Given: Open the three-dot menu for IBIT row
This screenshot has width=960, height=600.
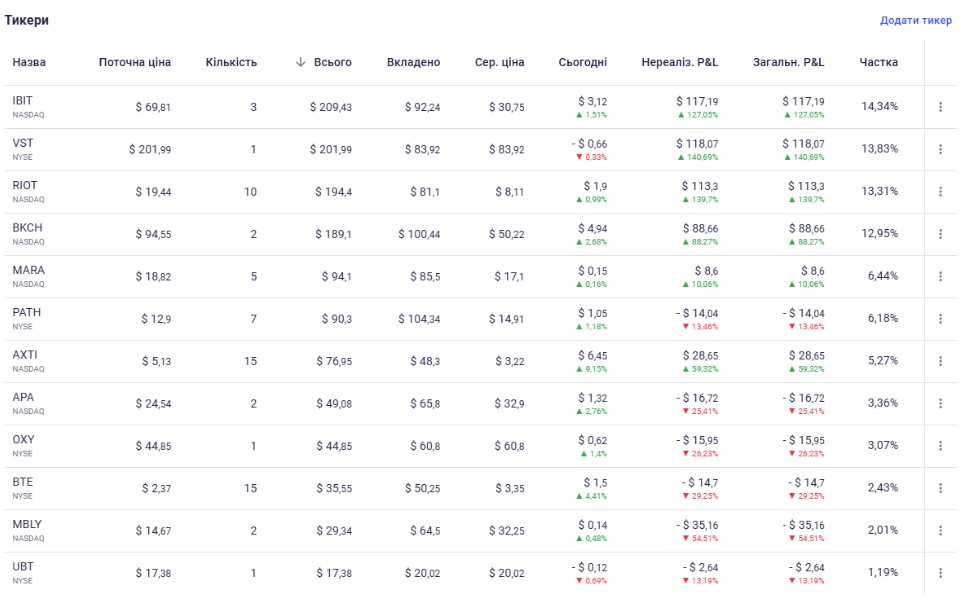Looking at the screenshot, I should pyautogui.click(x=940, y=107).
